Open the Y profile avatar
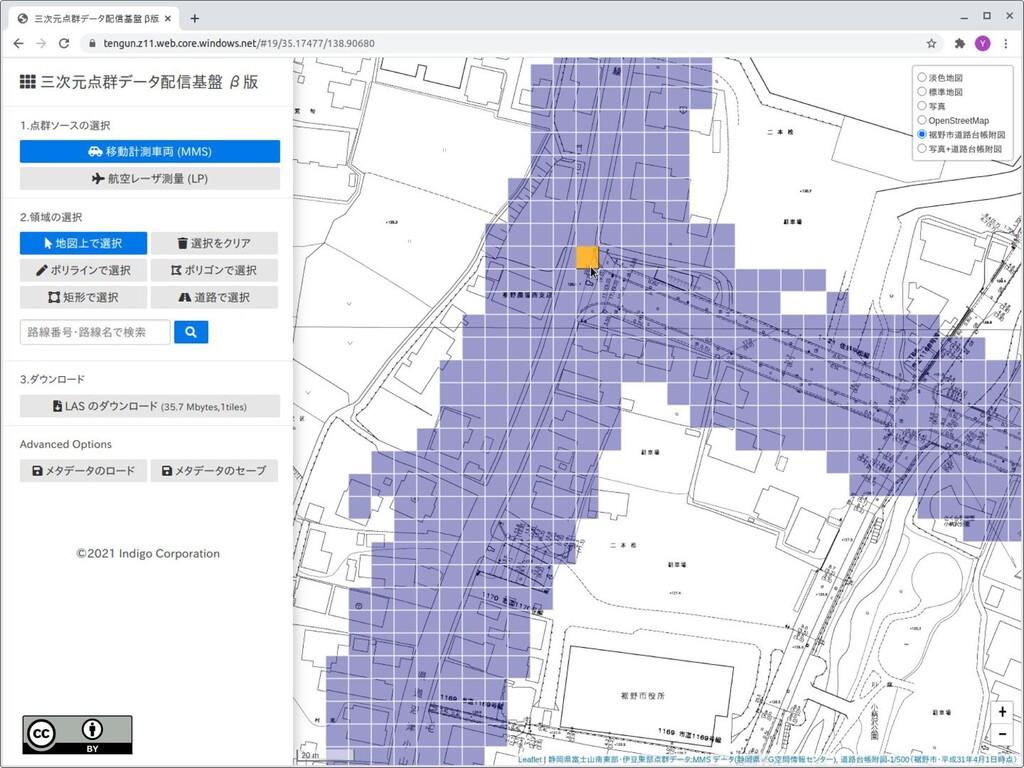The height and width of the screenshot is (768, 1024). pyautogui.click(x=982, y=43)
